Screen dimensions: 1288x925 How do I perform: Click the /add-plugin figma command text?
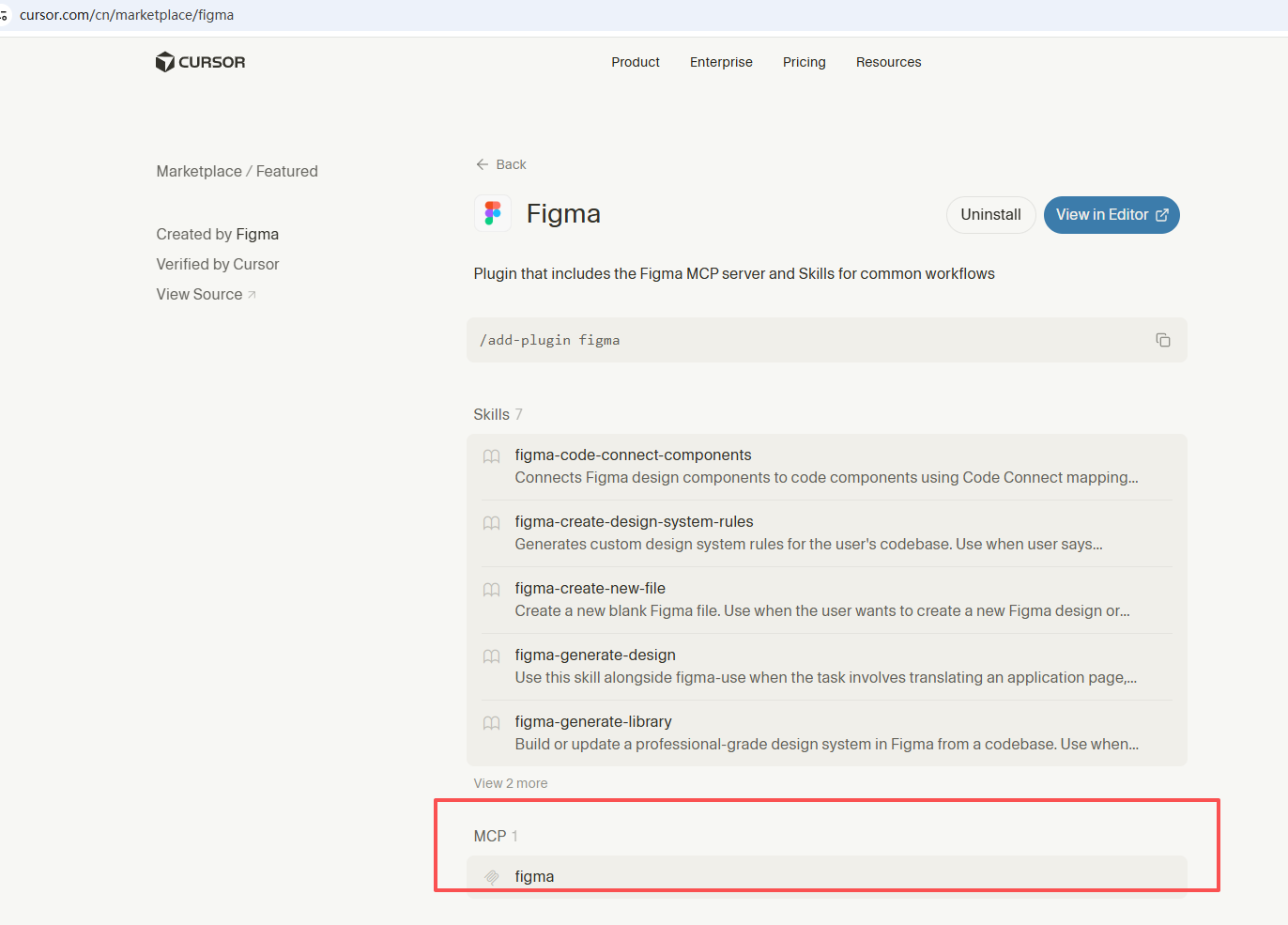click(x=549, y=340)
